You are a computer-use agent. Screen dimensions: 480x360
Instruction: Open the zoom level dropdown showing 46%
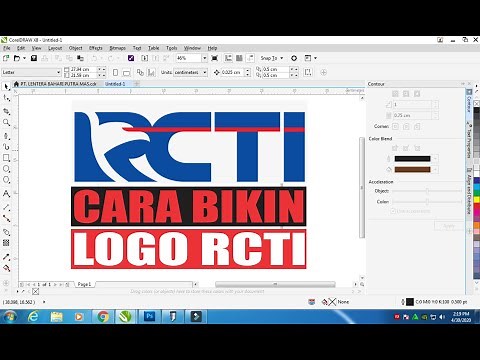click(x=204, y=58)
